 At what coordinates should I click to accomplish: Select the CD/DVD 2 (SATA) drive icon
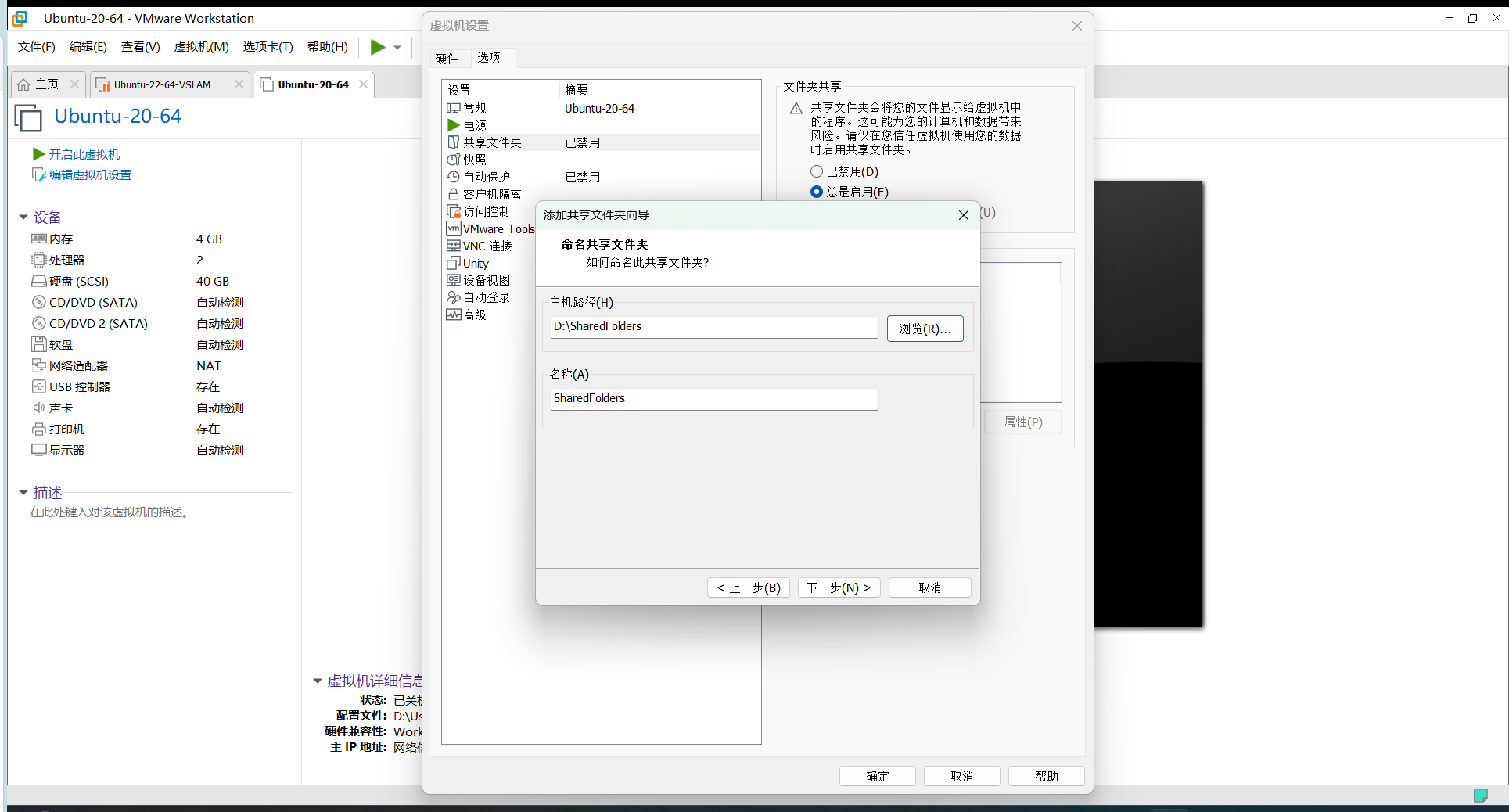pos(39,323)
